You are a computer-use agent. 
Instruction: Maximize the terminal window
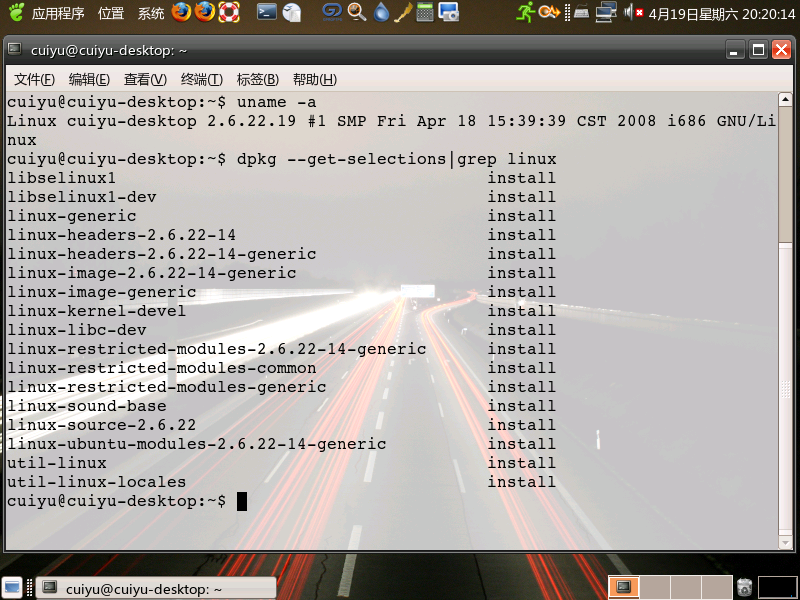[759, 50]
